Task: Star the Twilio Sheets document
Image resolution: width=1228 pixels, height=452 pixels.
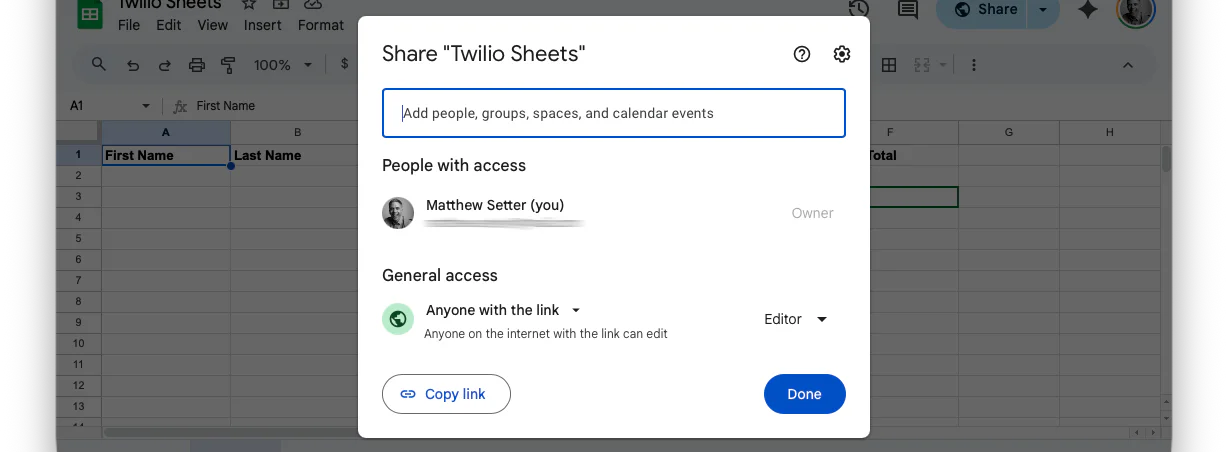Action: point(249,5)
